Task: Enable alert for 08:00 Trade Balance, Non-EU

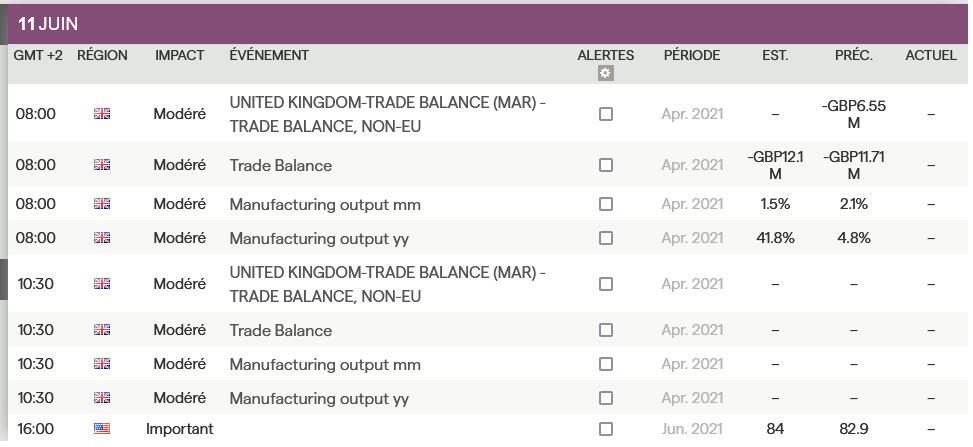Action: 605,115
